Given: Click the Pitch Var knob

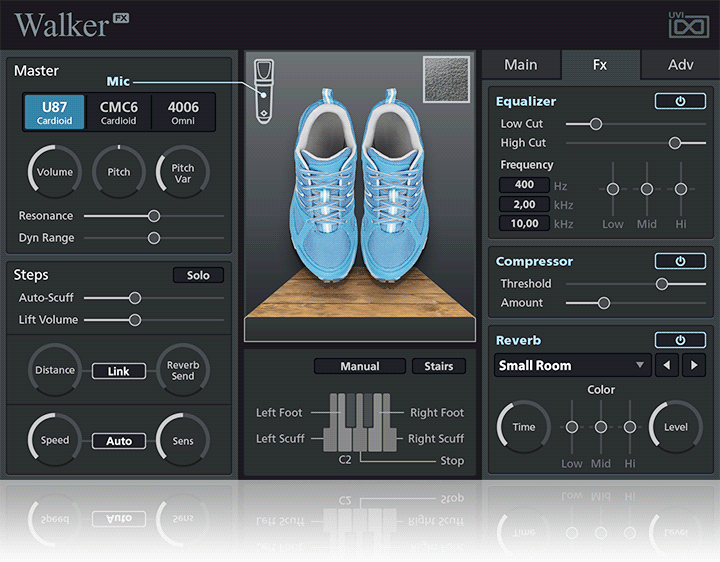Looking at the screenshot, I should (183, 172).
